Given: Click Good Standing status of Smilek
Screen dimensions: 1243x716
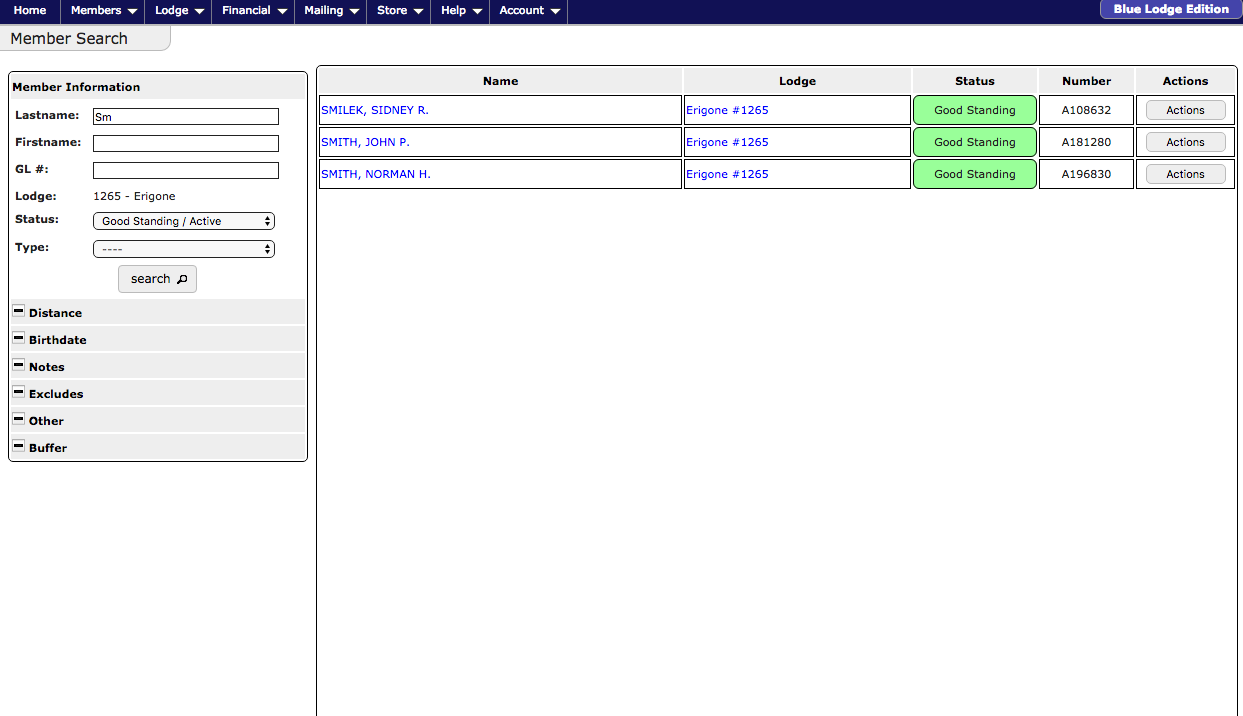Looking at the screenshot, I should click(974, 110).
